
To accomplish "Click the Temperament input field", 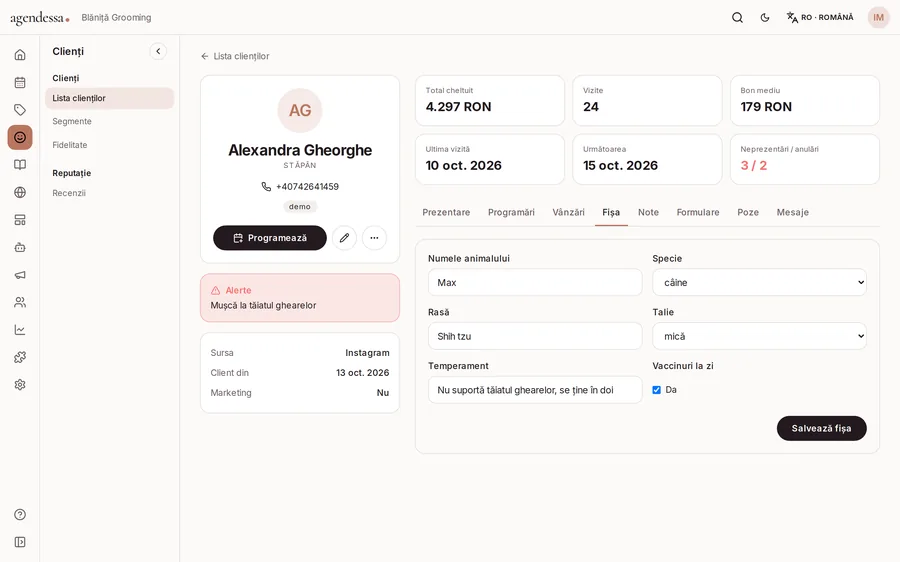I will coord(535,390).
